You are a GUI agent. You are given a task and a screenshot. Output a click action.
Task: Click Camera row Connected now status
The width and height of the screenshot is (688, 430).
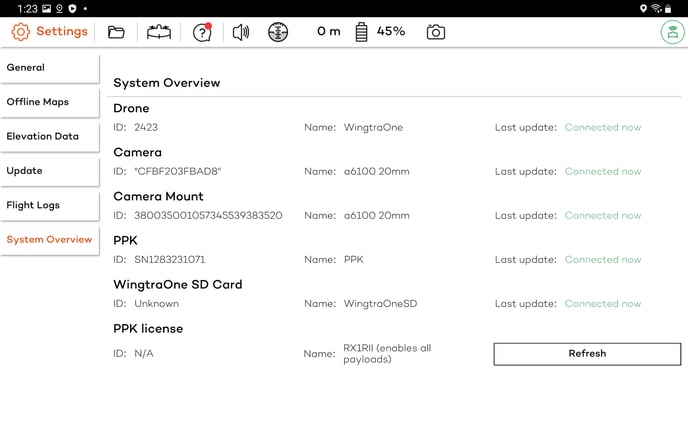pyautogui.click(x=603, y=172)
